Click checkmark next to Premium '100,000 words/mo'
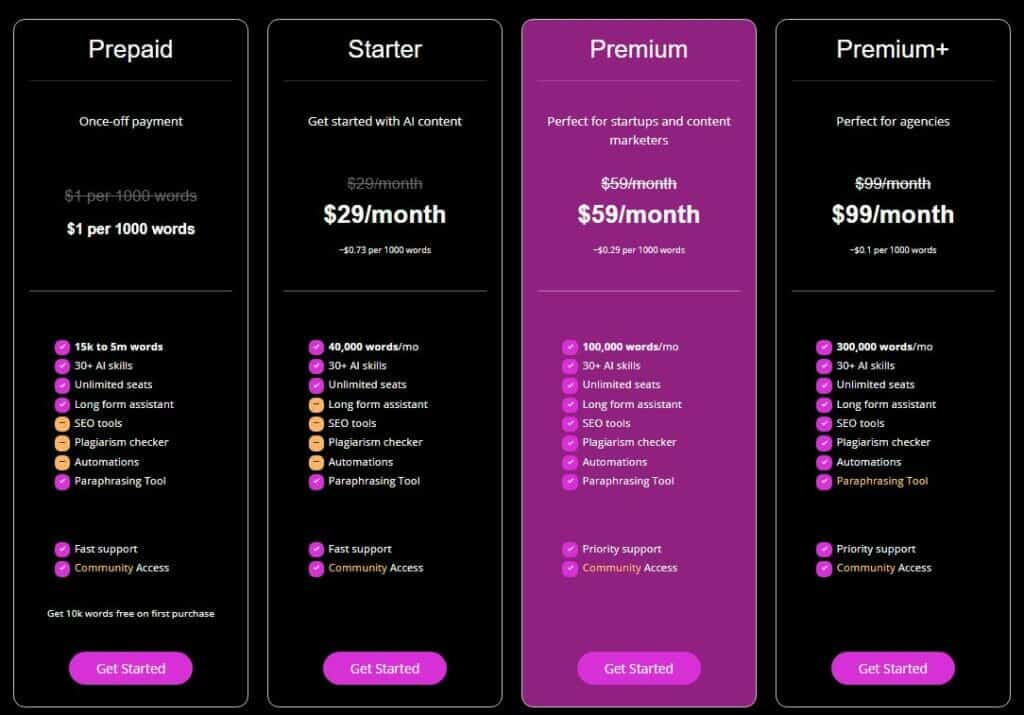1024x715 pixels. click(570, 347)
